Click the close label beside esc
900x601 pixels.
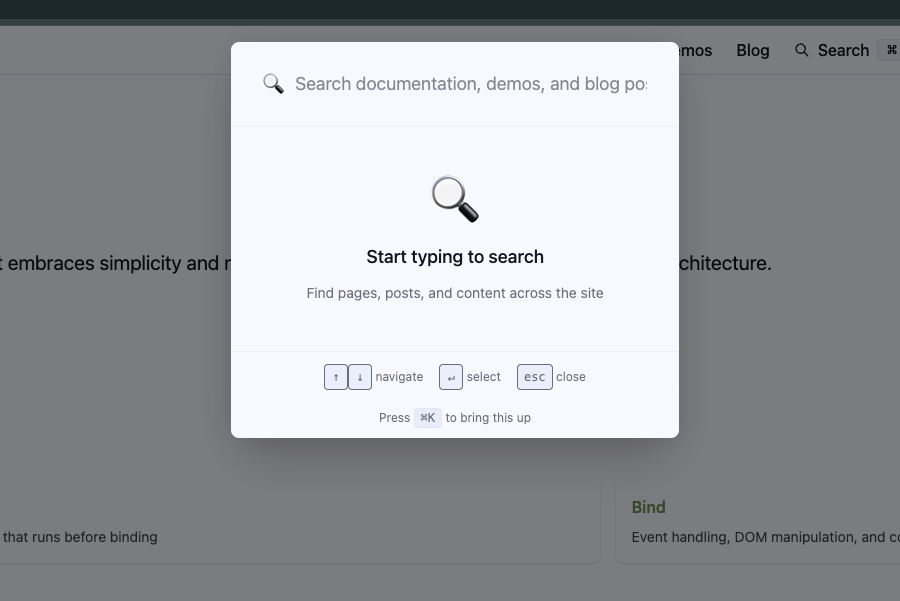pyautogui.click(x=570, y=377)
